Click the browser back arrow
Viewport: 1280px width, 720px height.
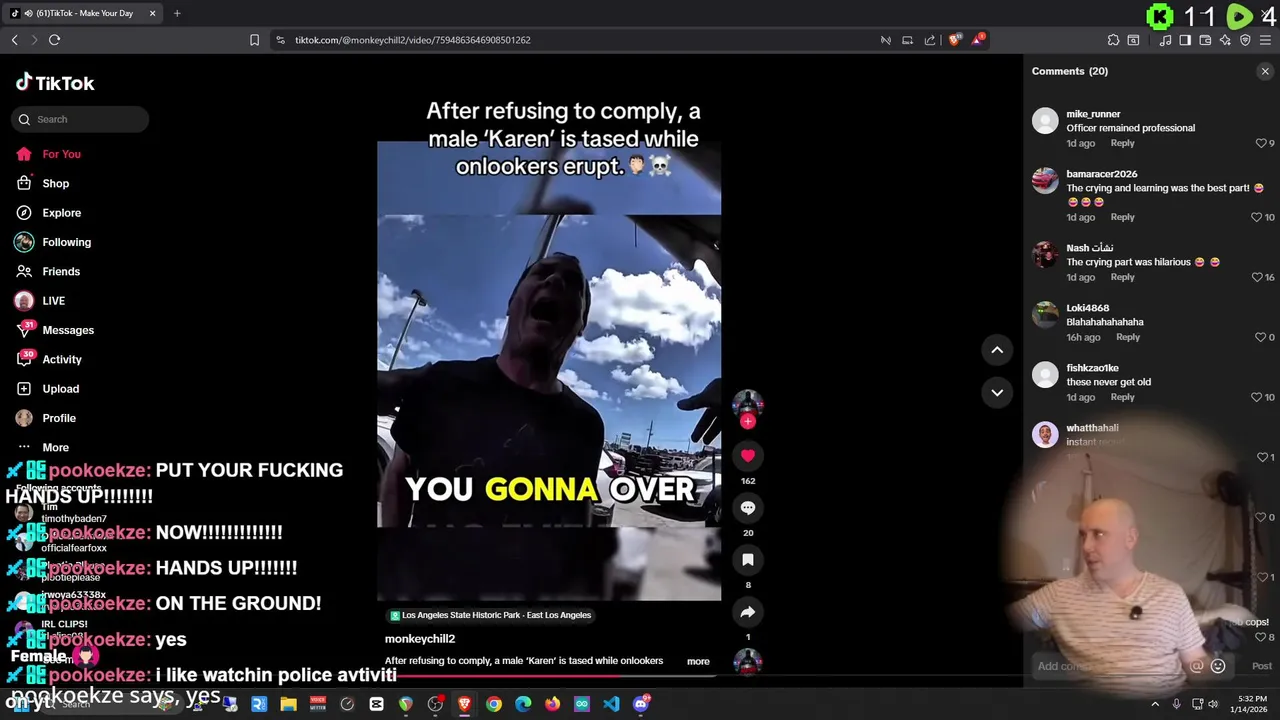[14, 40]
